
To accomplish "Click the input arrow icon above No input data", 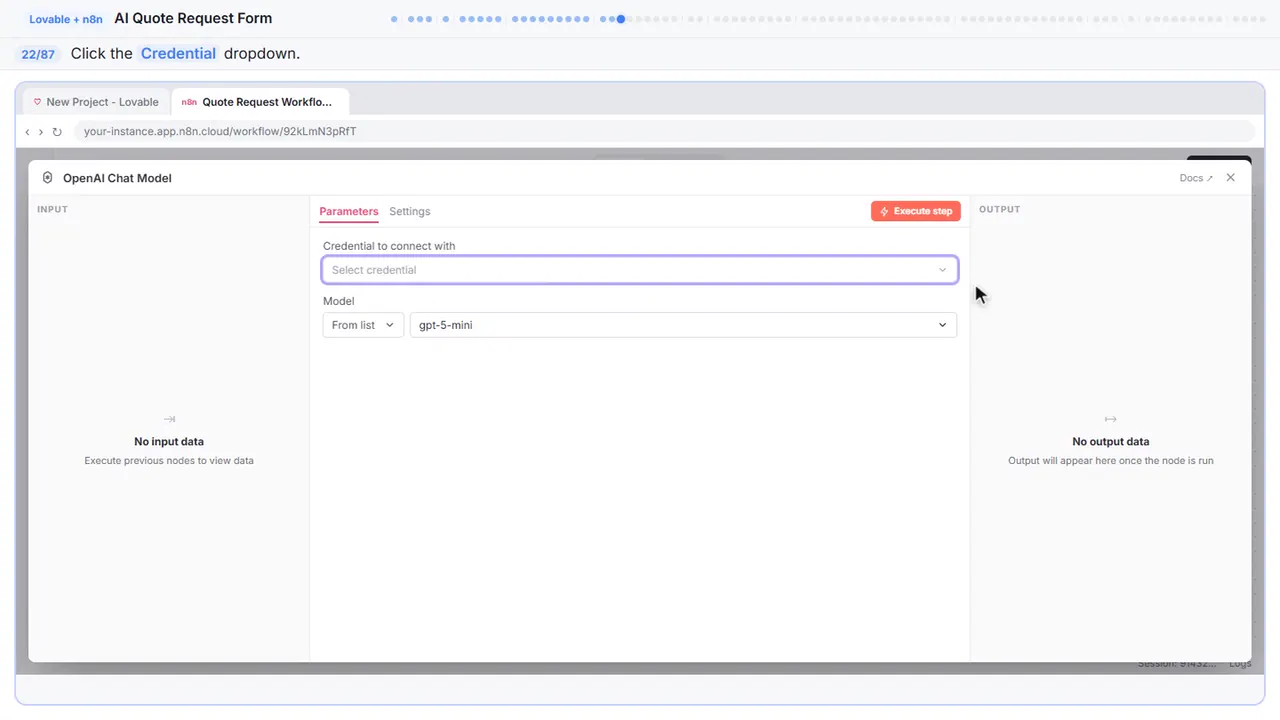I will point(169,419).
